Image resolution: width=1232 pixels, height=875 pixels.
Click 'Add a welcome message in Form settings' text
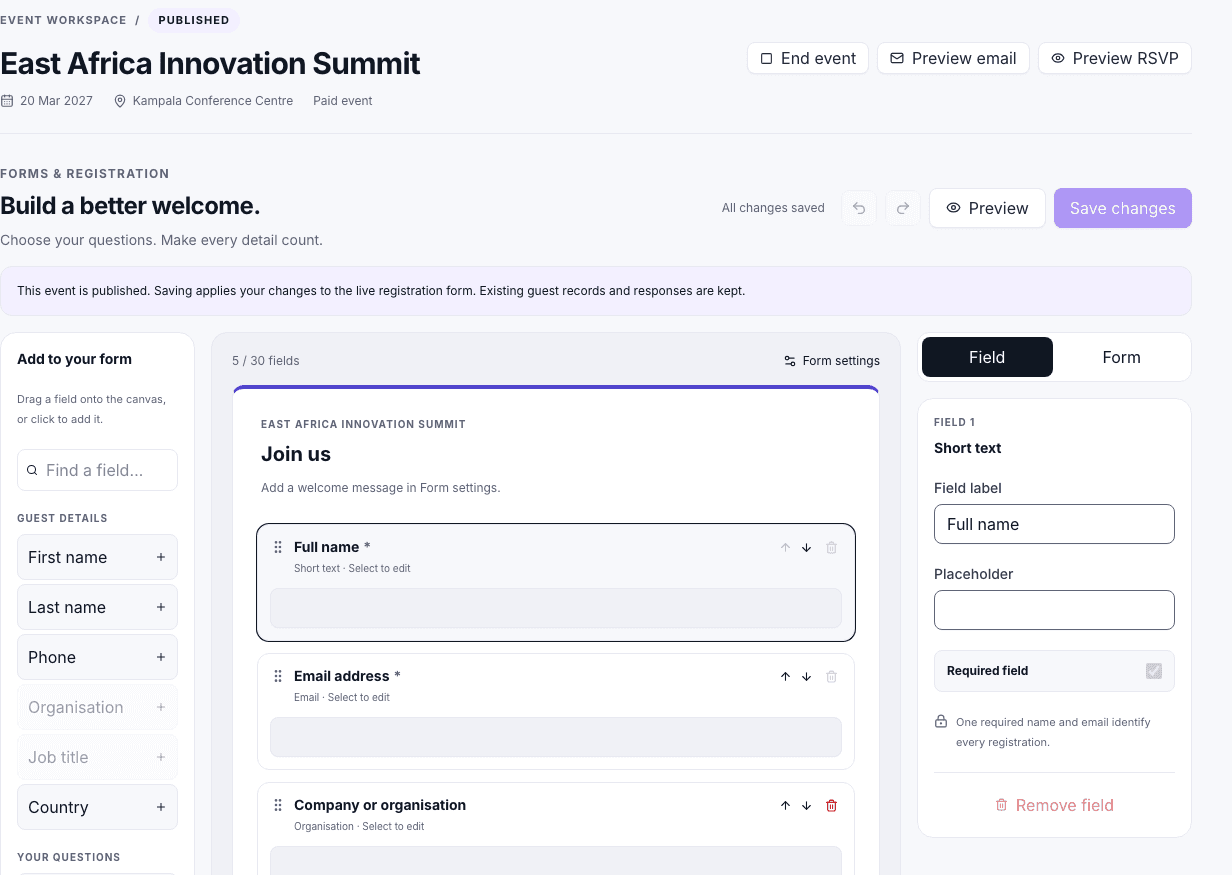(380, 488)
